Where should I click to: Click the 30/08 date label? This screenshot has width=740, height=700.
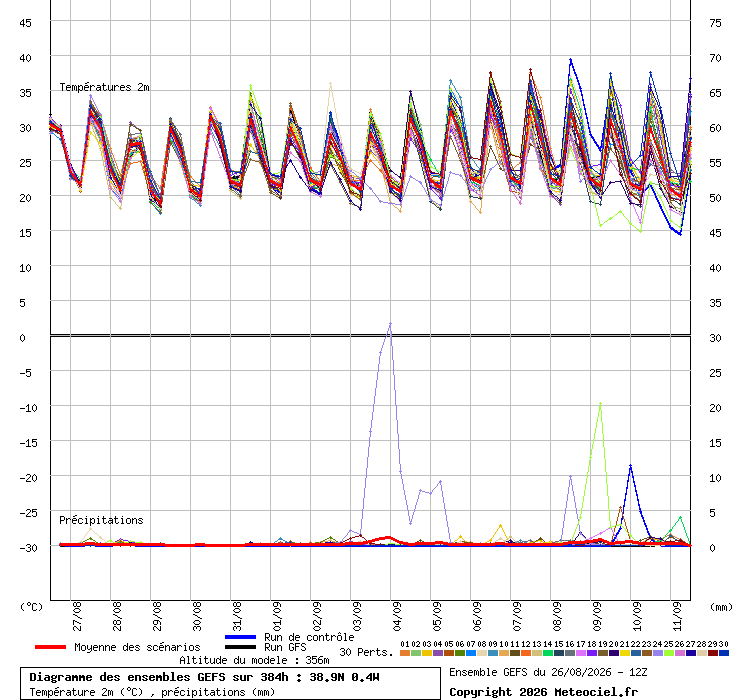tap(197, 616)
